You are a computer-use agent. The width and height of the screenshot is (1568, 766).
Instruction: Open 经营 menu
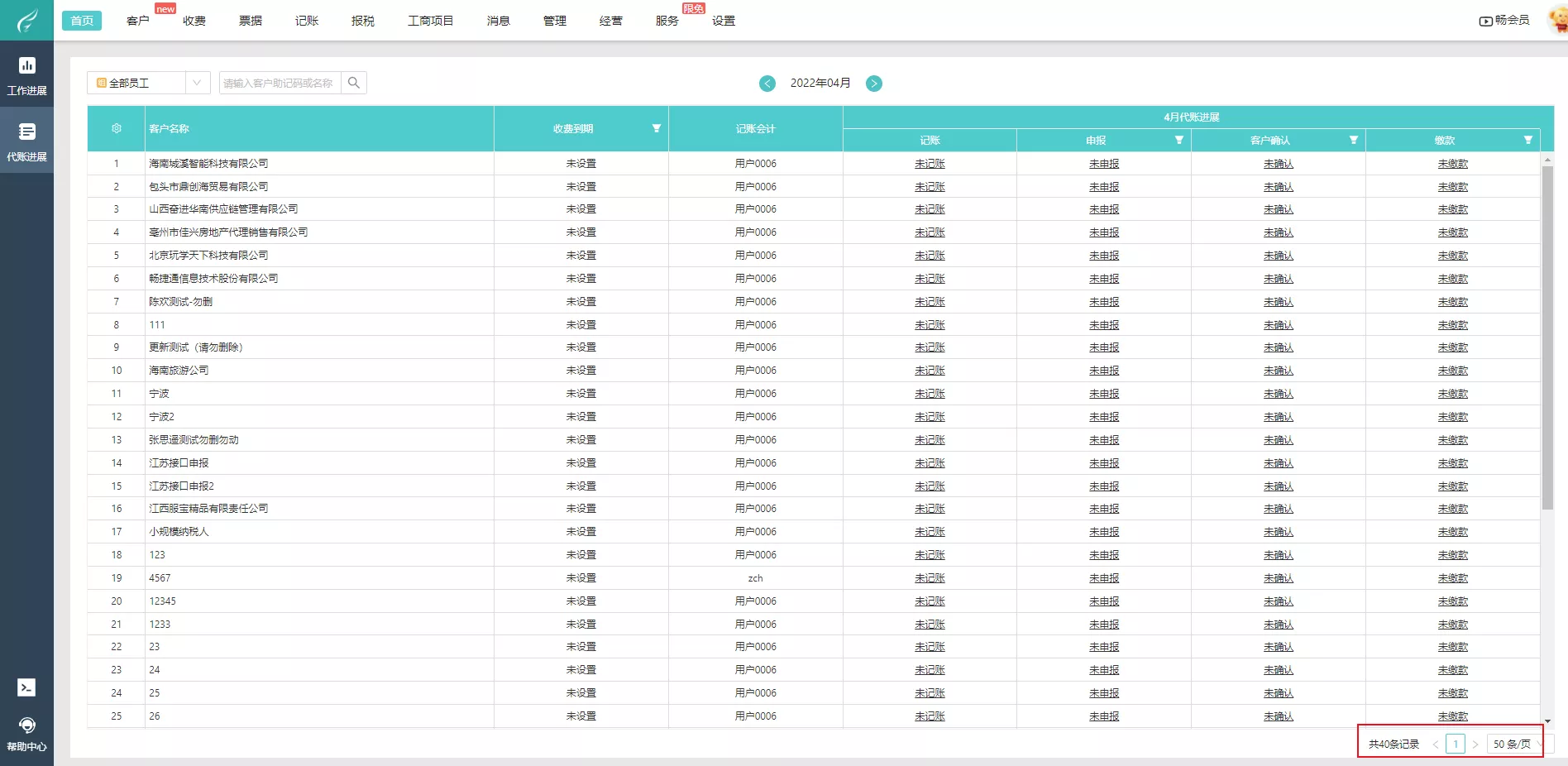point(611,21)
